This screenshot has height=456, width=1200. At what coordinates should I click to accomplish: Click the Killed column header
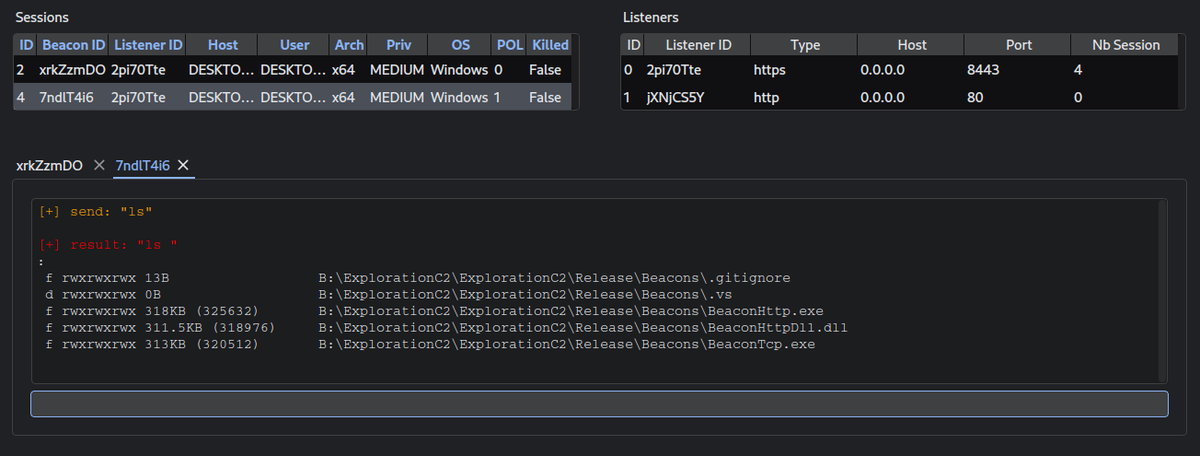(x=550, y=45)
